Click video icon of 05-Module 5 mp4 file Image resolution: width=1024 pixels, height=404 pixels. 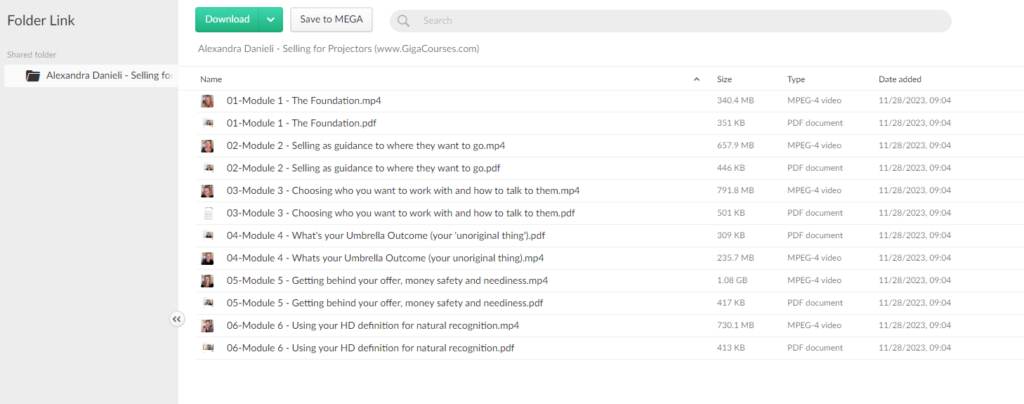click(207, 281)
